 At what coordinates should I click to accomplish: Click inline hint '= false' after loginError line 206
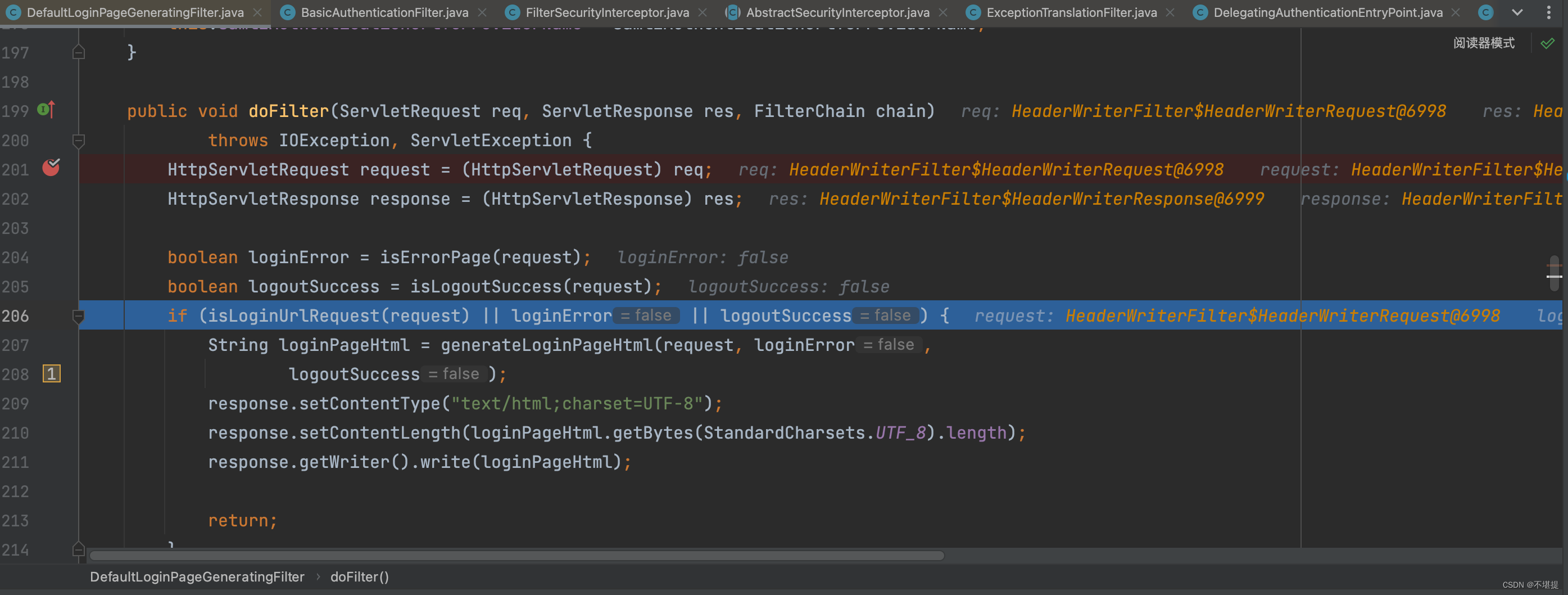coord(646,315)
